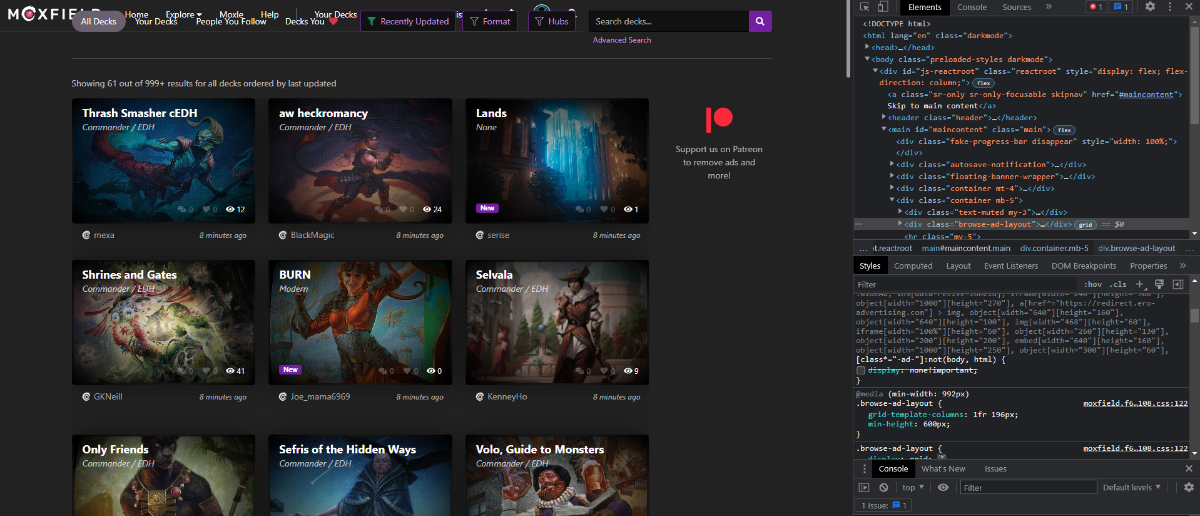Open the moxfield css:122 source link under @media

[1135, 403]
